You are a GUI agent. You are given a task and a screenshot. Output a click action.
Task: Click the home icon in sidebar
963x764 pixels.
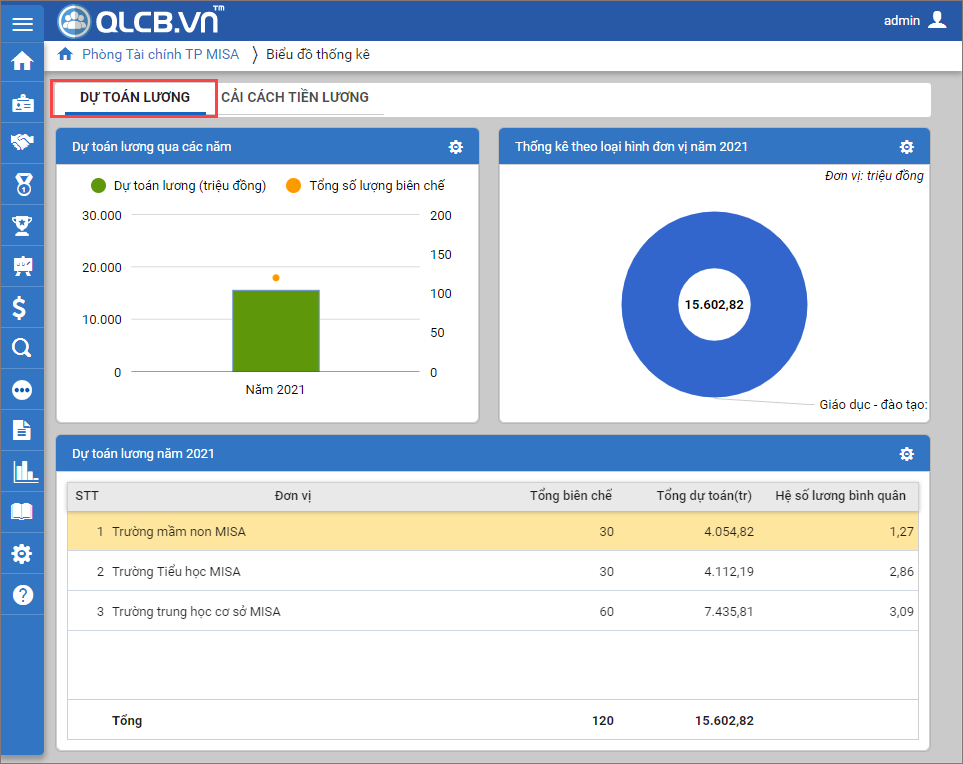tap(22, 61)
